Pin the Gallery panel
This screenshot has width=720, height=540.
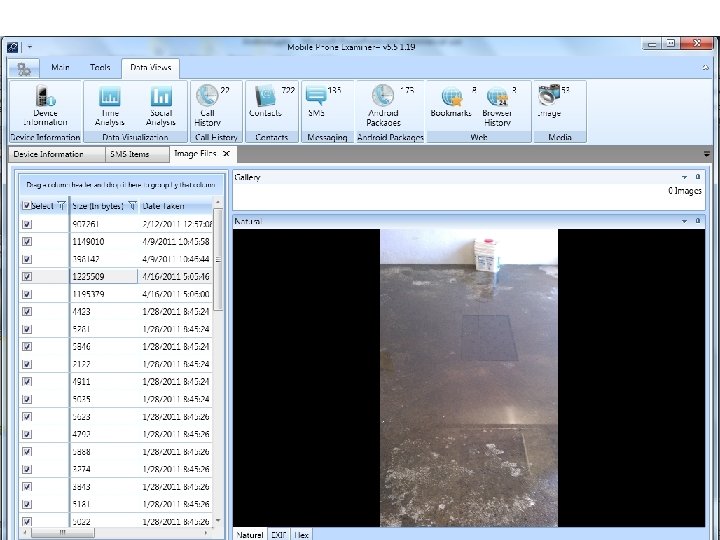pyautogui.click(x=698, y=177)
